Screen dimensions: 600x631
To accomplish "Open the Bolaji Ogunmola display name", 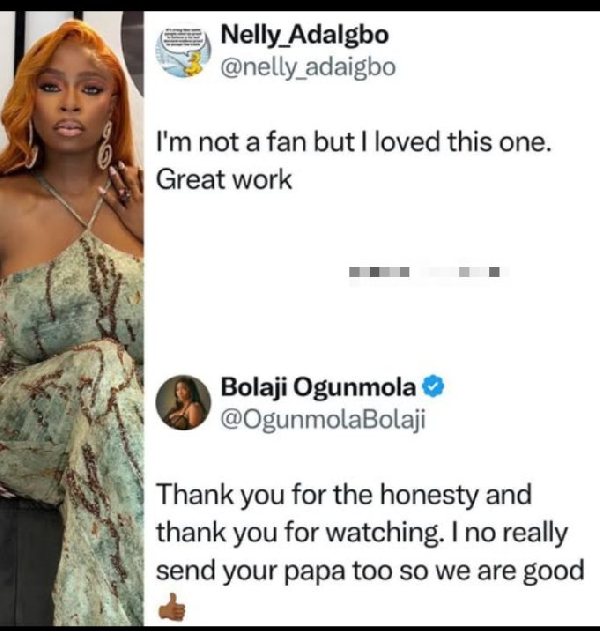I will point(318,387).
